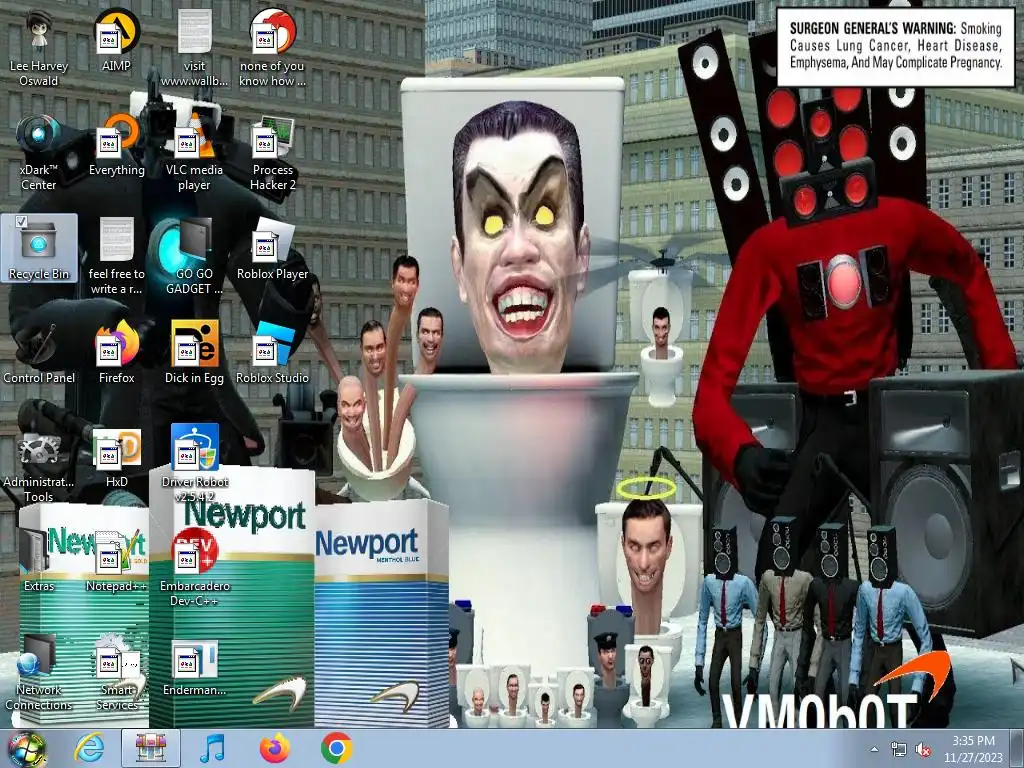Launch Notepad++ desktop shortcut

click(x=116, y=560)
